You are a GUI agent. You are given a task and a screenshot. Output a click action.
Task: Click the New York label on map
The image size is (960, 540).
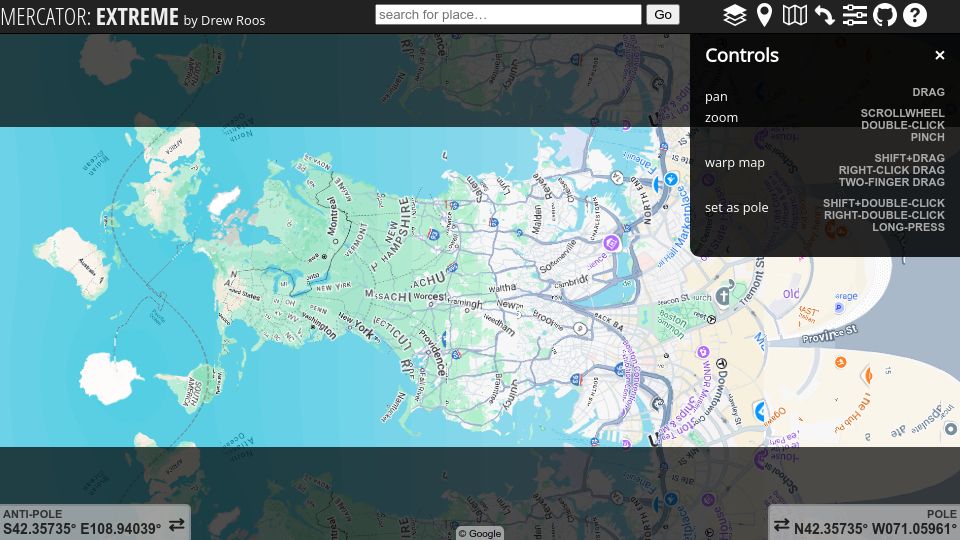357,327
